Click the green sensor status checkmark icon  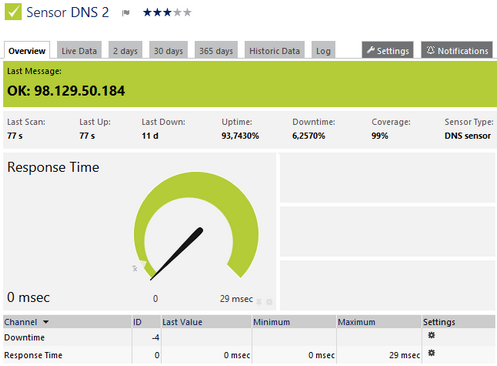(x=13, y=12)
